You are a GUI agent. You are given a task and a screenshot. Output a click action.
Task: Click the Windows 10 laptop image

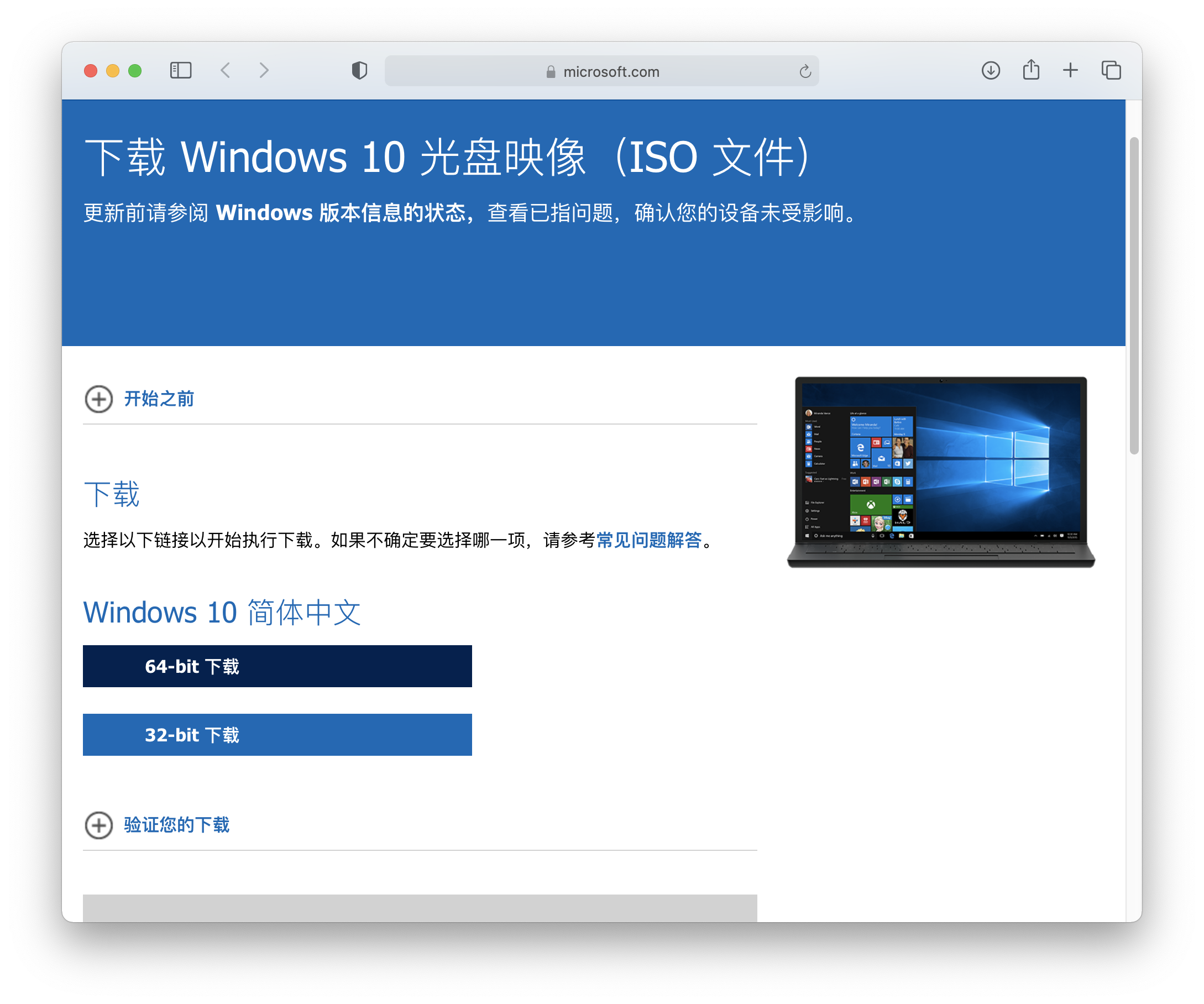coord(941,472)
